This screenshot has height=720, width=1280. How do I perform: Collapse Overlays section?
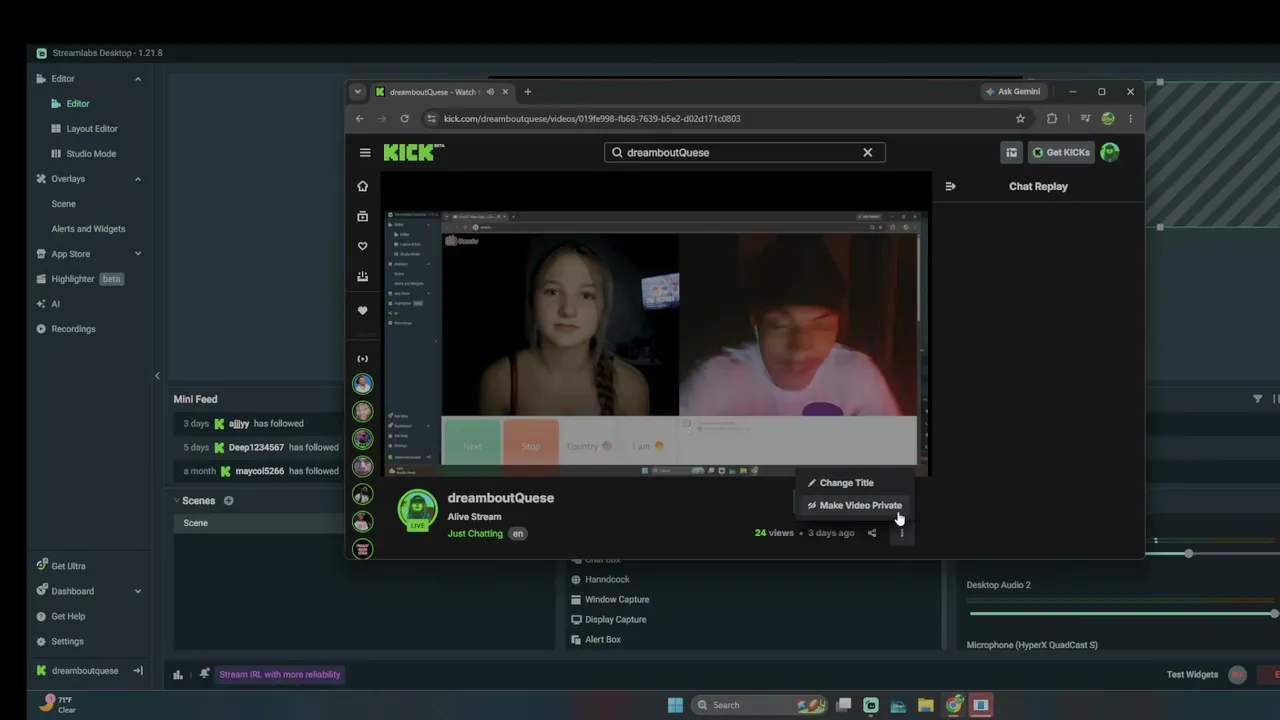138,179
